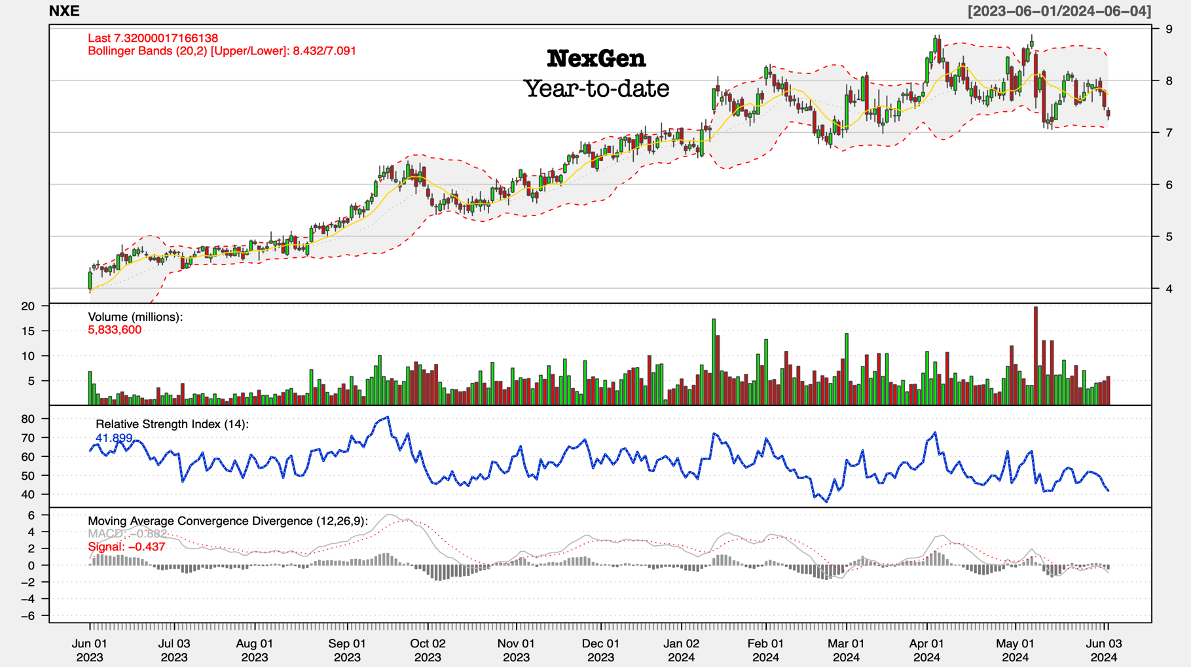Click the MACD axis label 6

31,515
